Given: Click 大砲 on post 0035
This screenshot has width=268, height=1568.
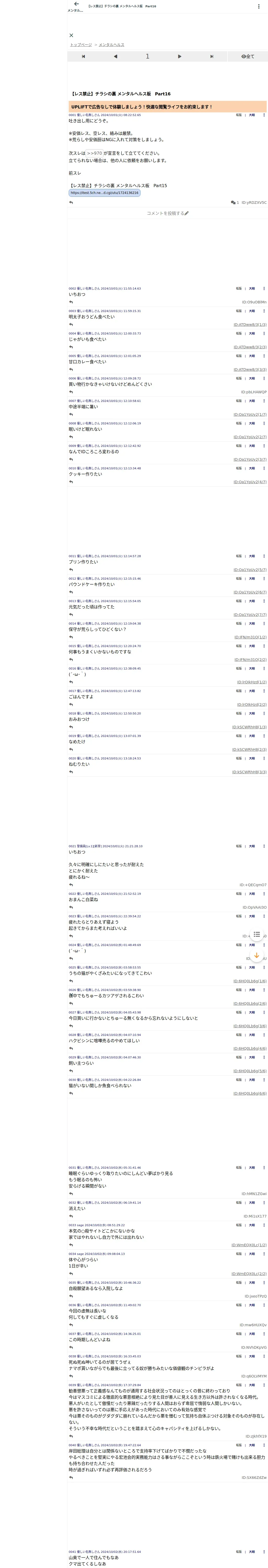Looking at the screenshot, I should pos(252,1283).
